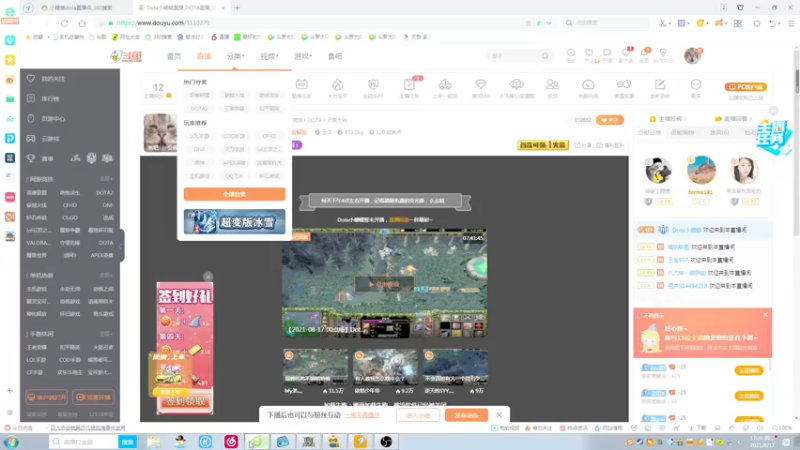Open the 超变版冰雪 ad banner
Screen dimensions: 800x450
point(234,221)
